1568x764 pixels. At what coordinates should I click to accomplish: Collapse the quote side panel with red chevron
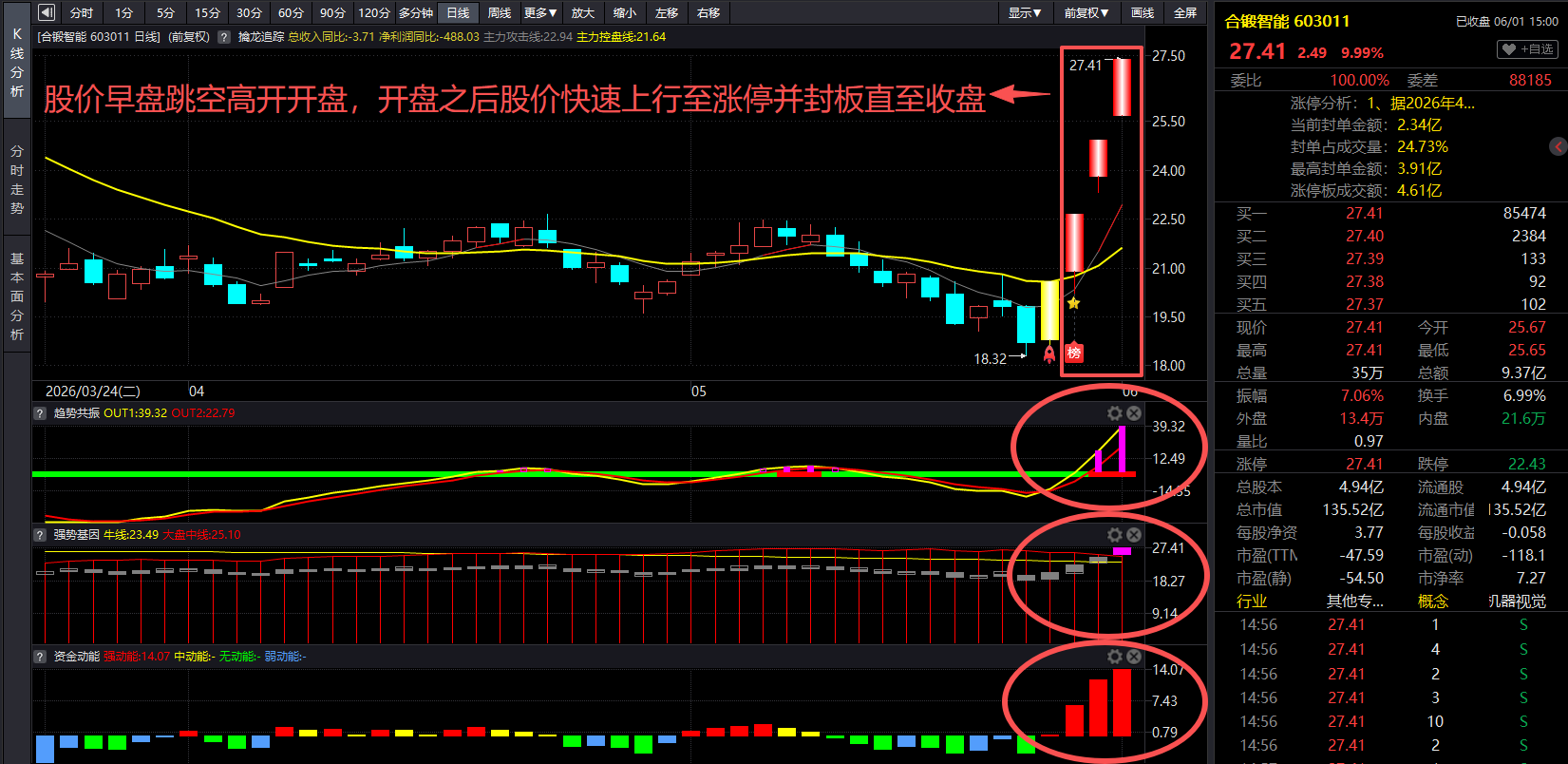coord(1559,146)
